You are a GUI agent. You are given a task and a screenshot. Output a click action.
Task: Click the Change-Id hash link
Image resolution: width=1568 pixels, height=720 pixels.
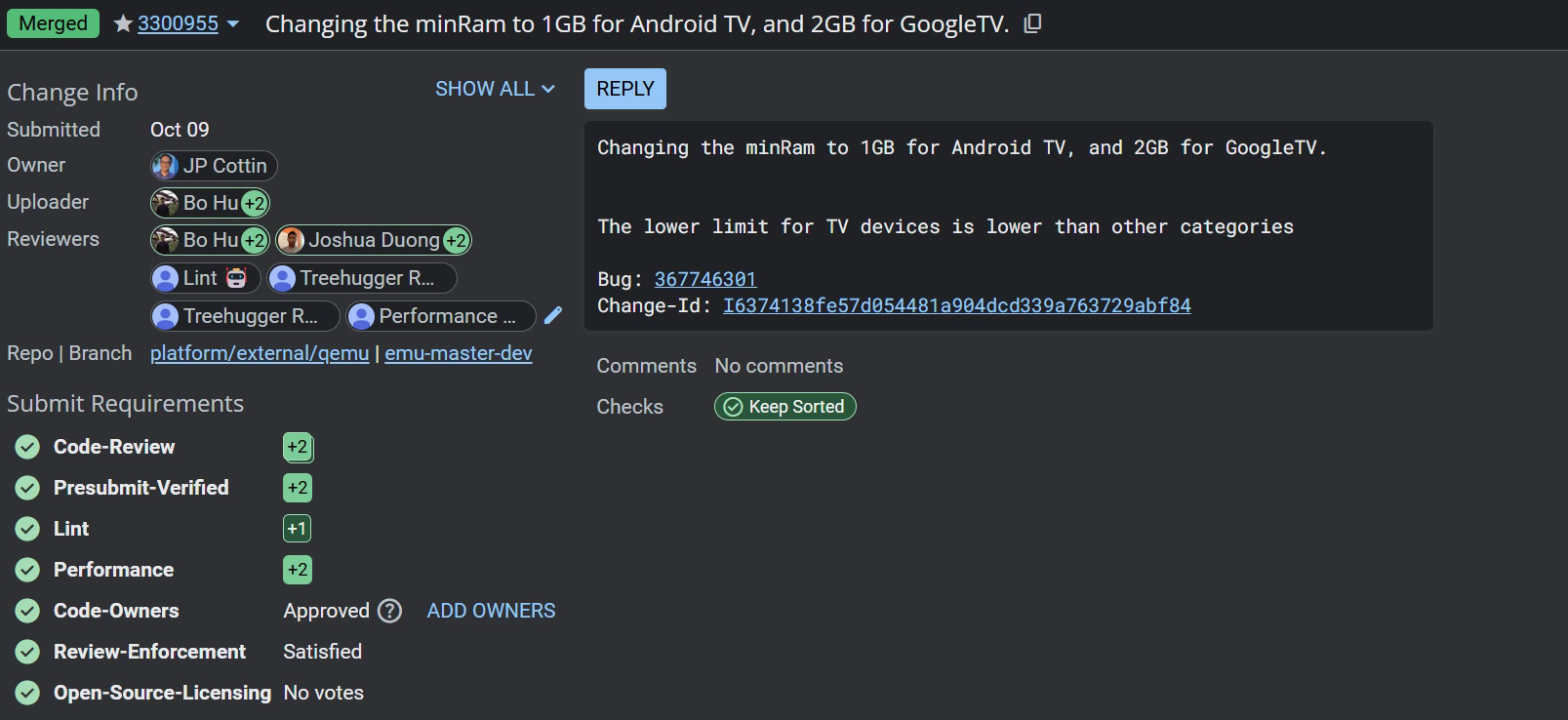(956, 305)
